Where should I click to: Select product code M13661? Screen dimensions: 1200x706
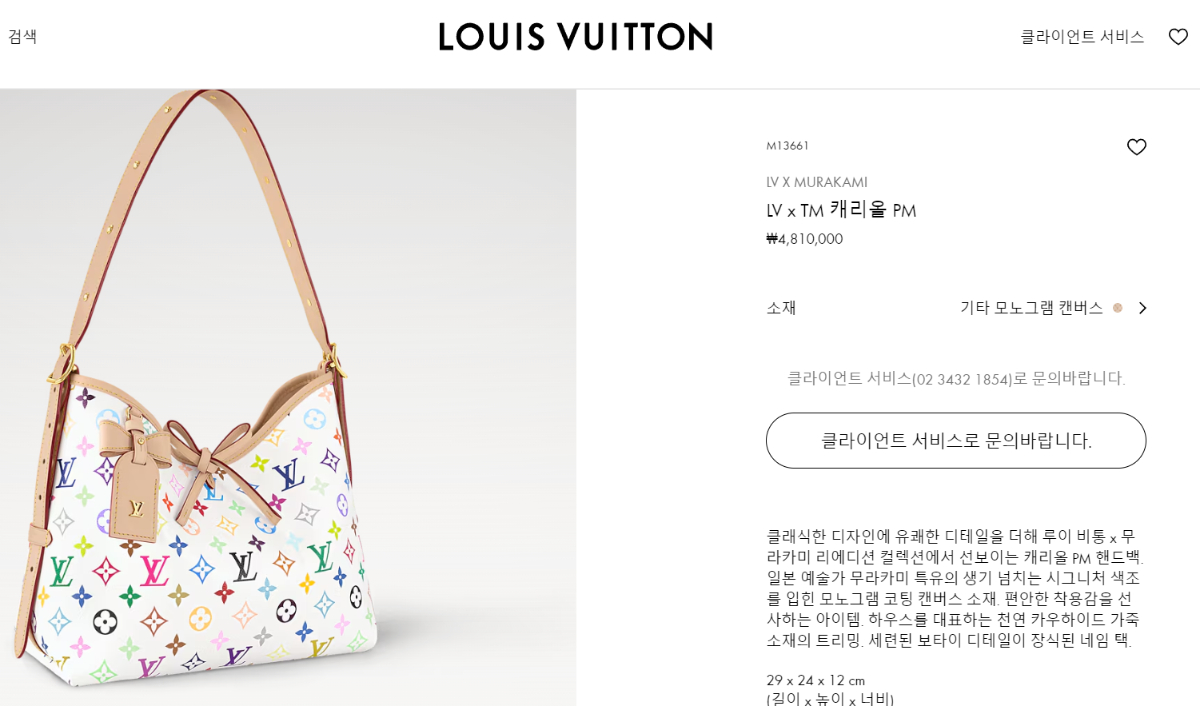tap(788, 146)
